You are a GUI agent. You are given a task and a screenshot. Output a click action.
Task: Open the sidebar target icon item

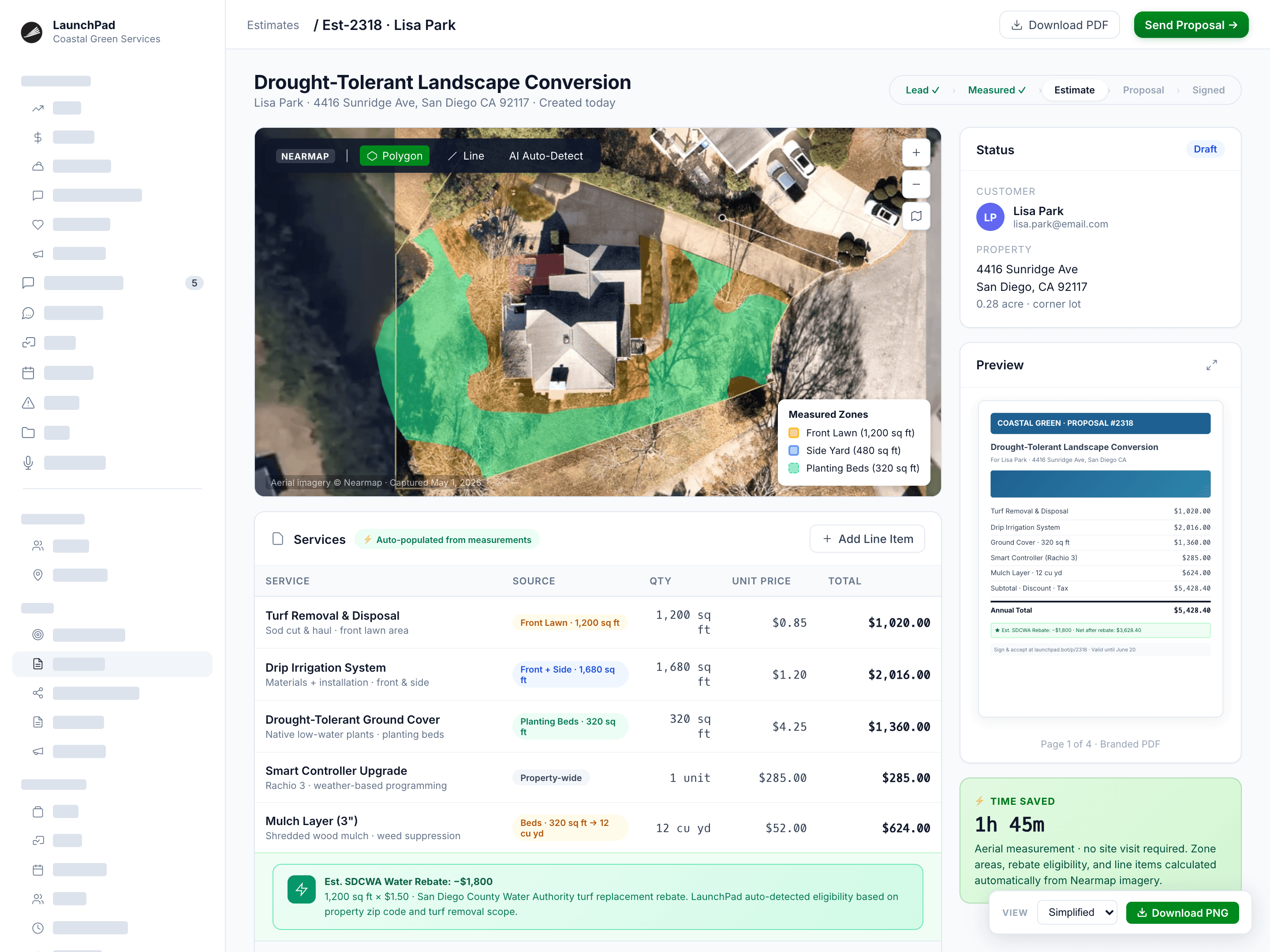[x=38, y=635]
